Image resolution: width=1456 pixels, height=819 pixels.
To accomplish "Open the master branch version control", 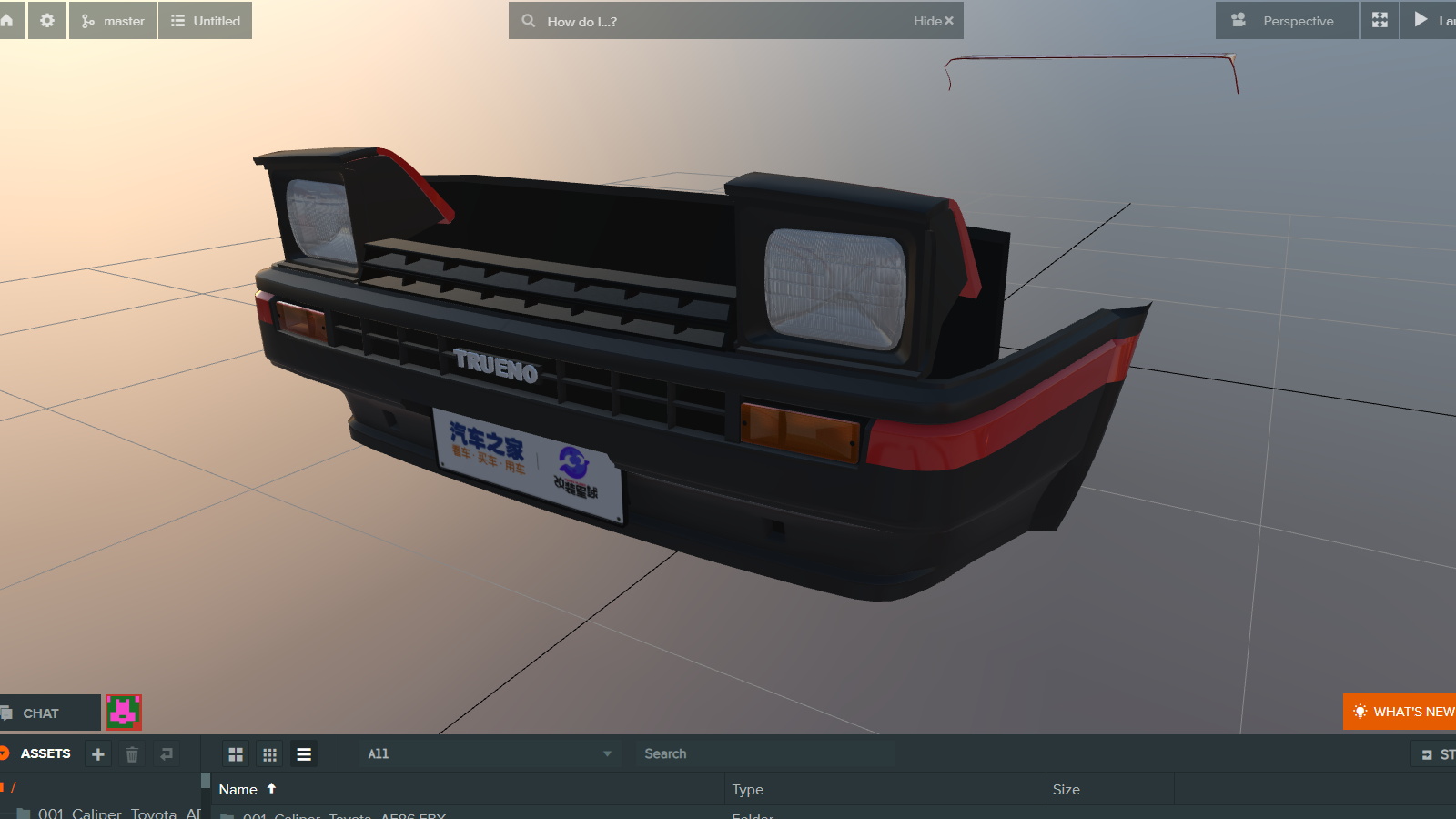I will pyautogui.click(x=113, y=20).
